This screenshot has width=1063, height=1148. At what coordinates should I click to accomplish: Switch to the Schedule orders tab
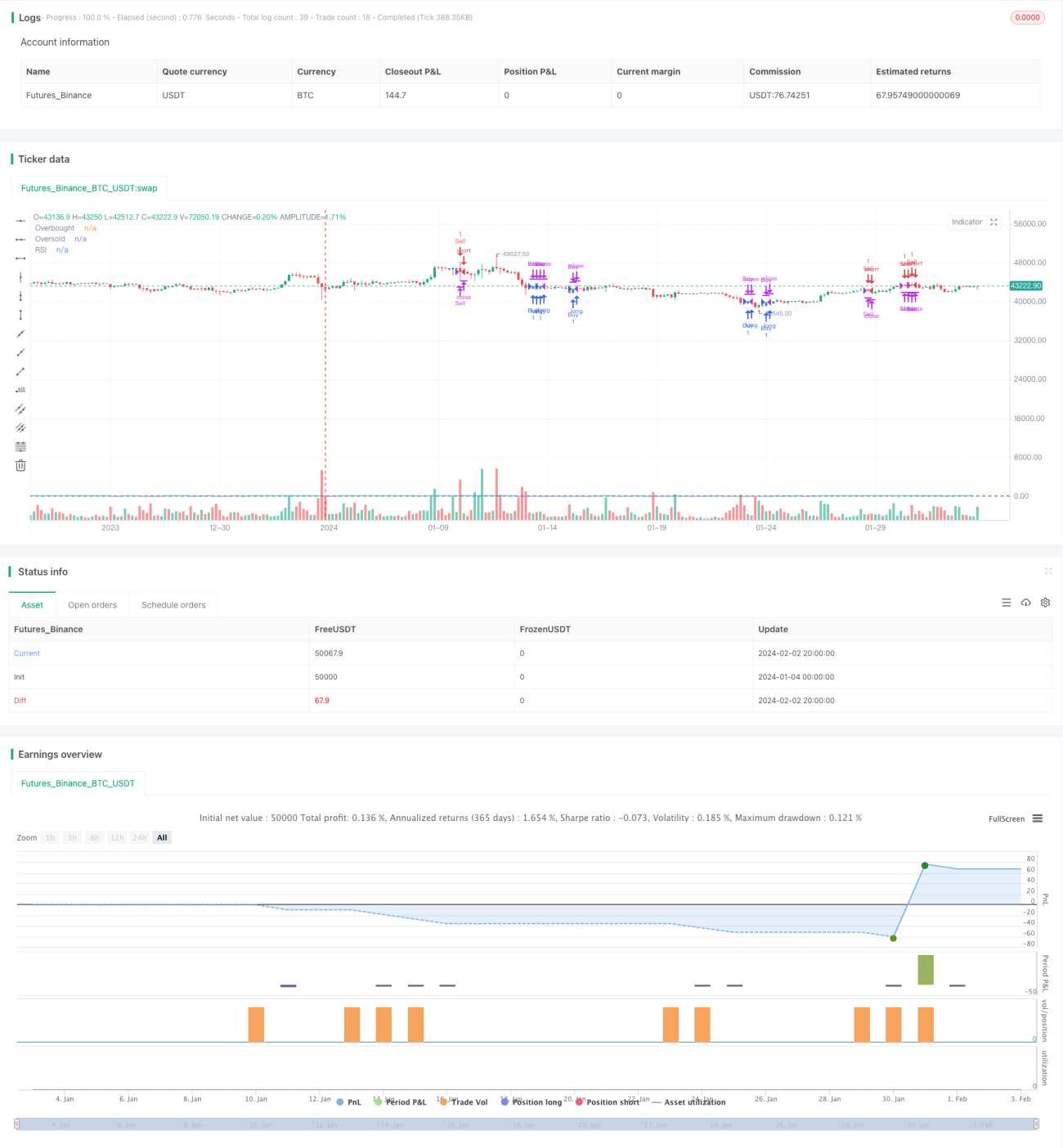(173, 605)
